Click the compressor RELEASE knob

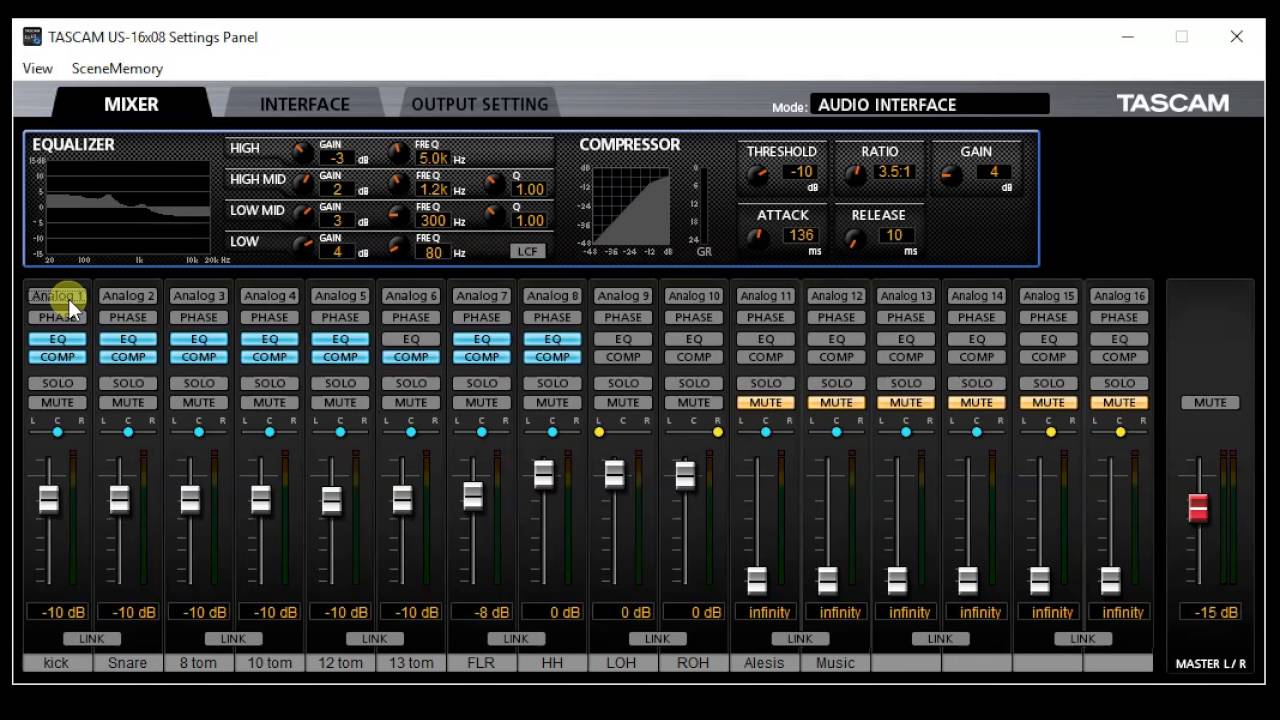[x=855, y=239]
